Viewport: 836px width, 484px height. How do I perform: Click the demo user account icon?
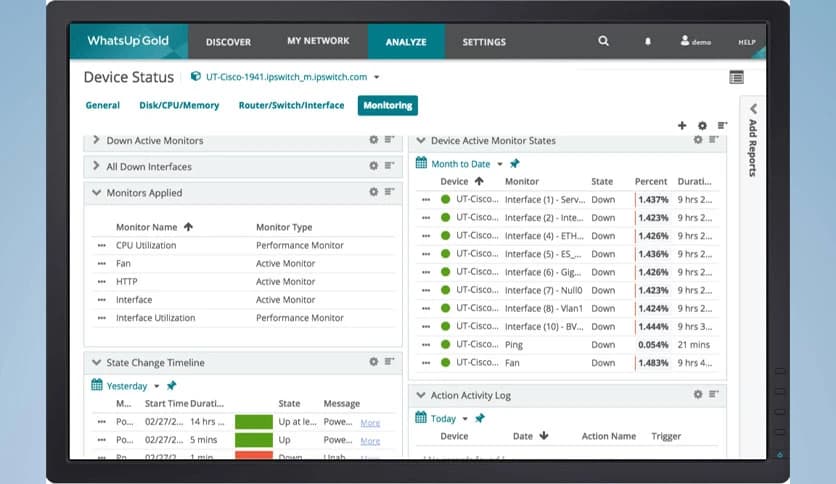click(685, 41)
